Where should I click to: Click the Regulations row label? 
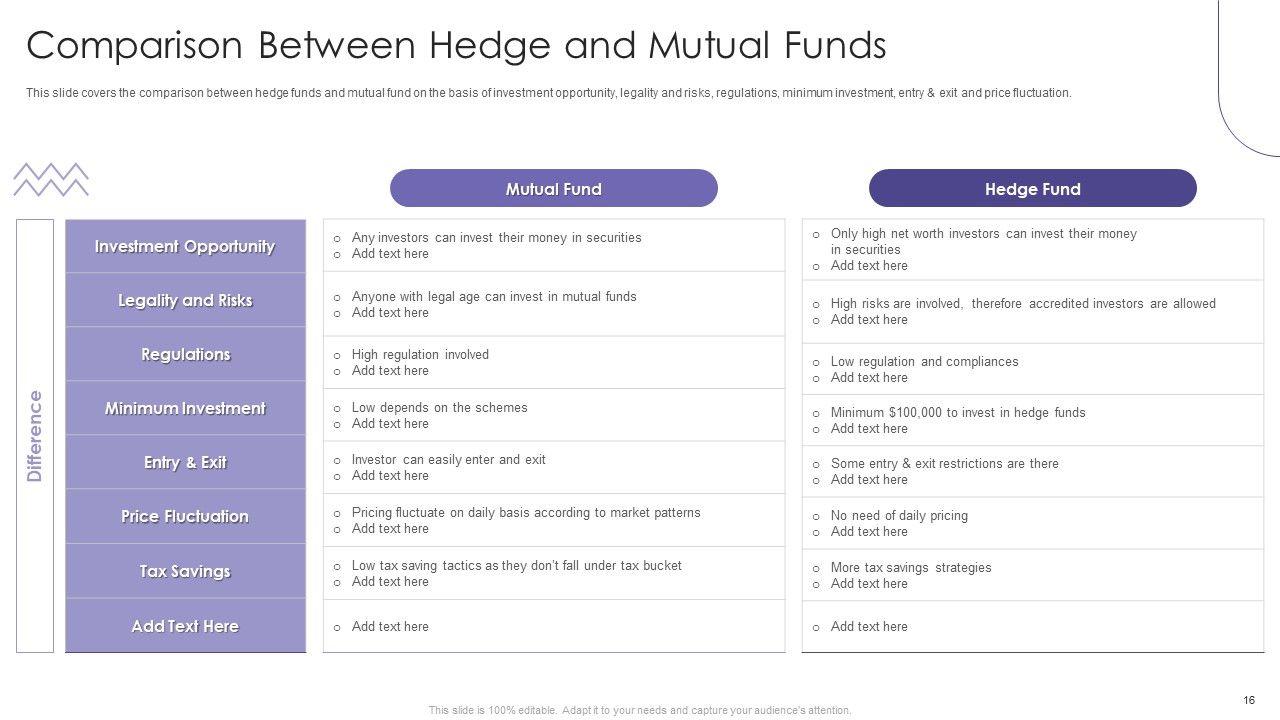click(185, 355)
